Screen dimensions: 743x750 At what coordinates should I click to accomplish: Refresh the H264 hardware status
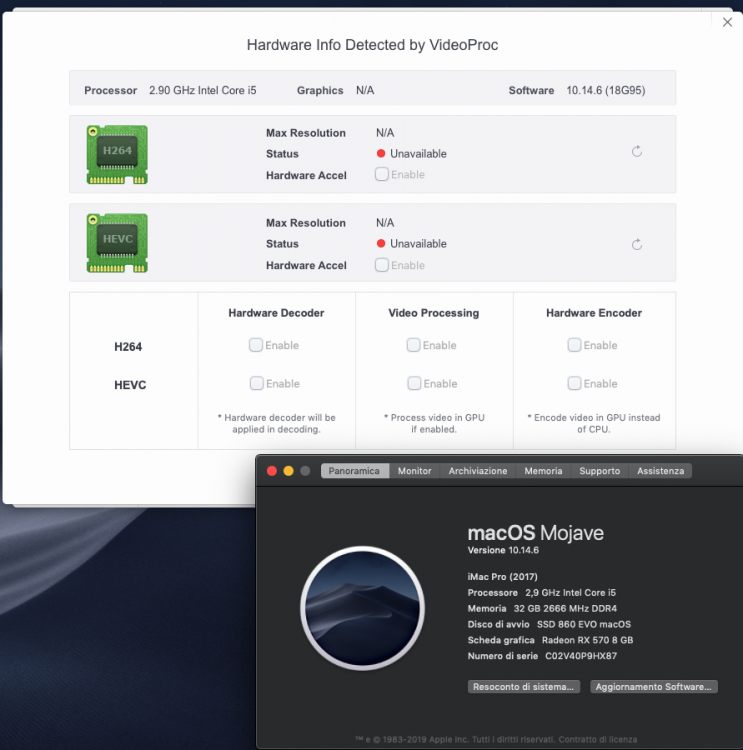(637, 152)
